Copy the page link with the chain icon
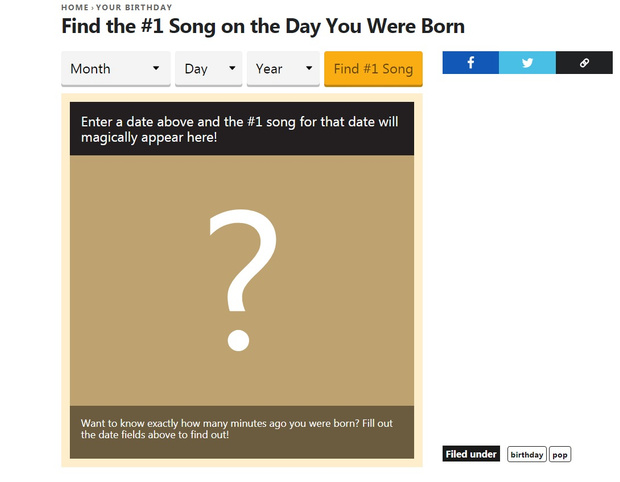 point(584,62)
